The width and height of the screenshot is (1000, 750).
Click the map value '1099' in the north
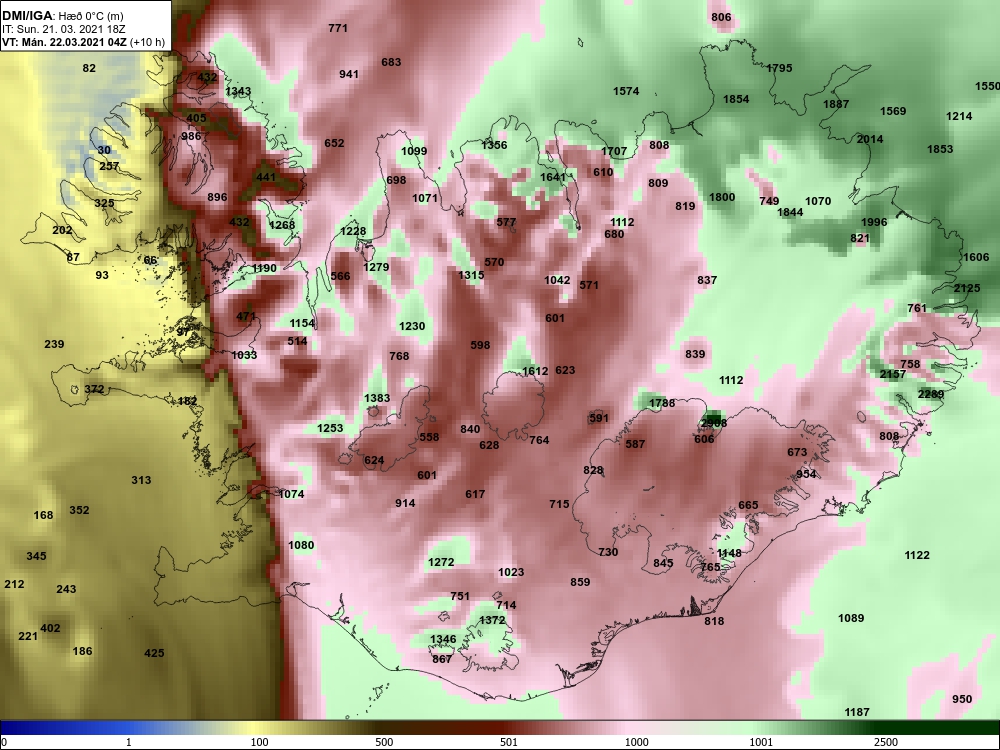[x=414, y=151]
